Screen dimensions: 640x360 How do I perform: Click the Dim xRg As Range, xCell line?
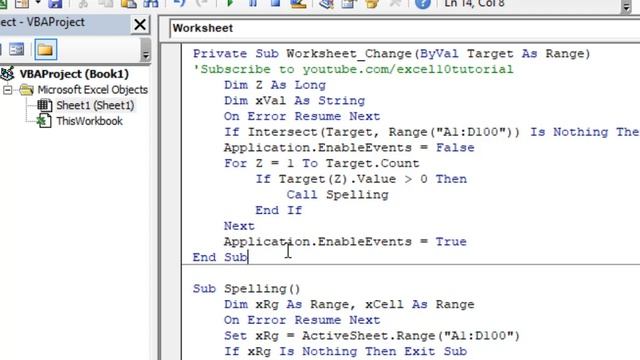[x=349, y=304]
